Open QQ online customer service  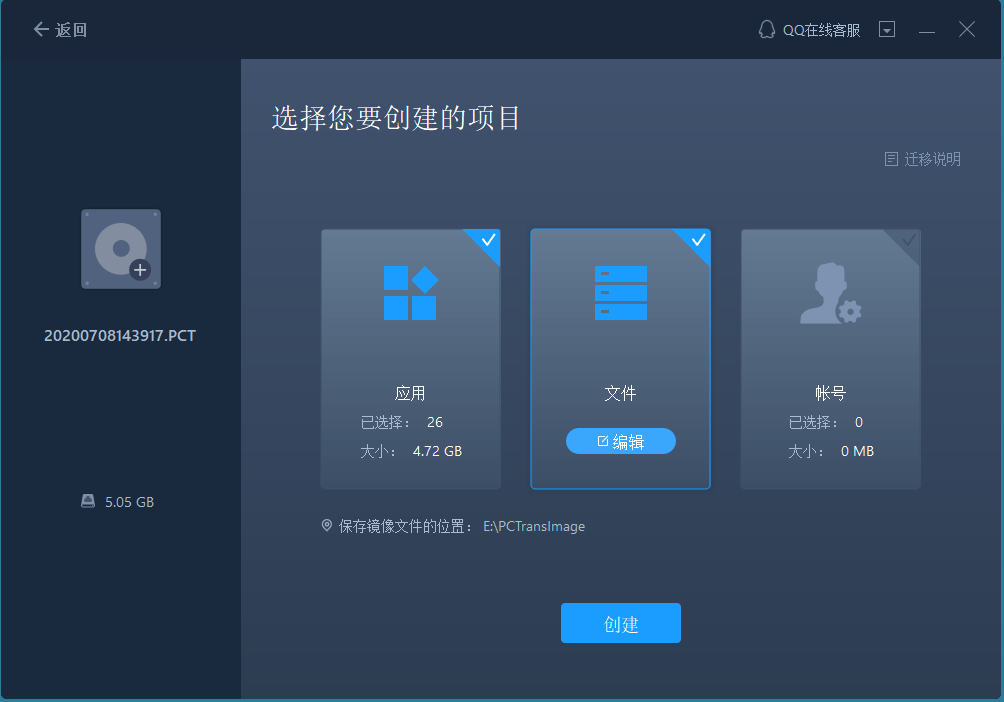point(809,30)
